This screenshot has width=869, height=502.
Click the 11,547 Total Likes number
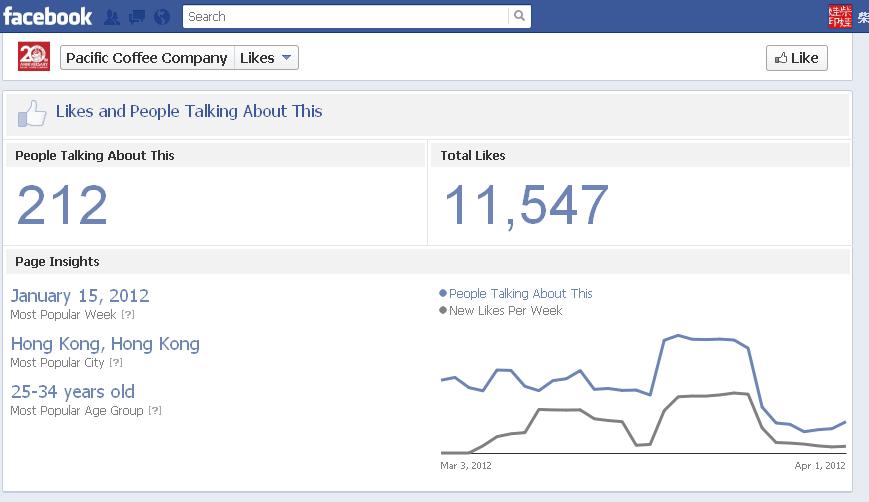click(x=526, y=206)
